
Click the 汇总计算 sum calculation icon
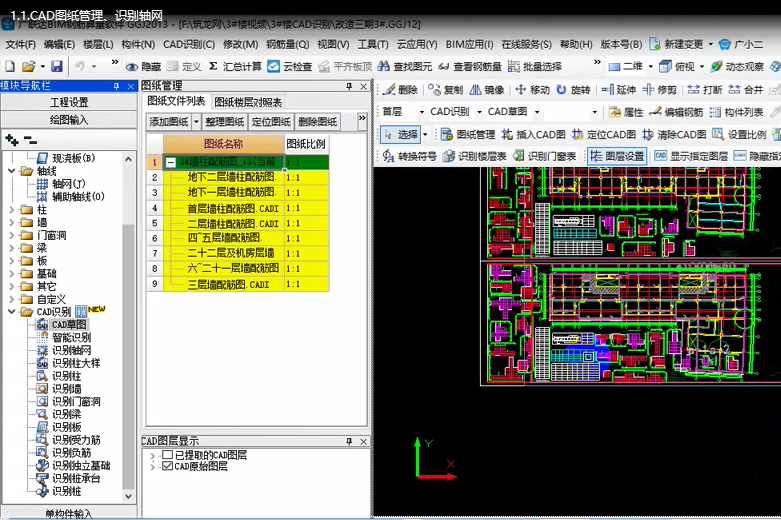(x=235, y=67)
